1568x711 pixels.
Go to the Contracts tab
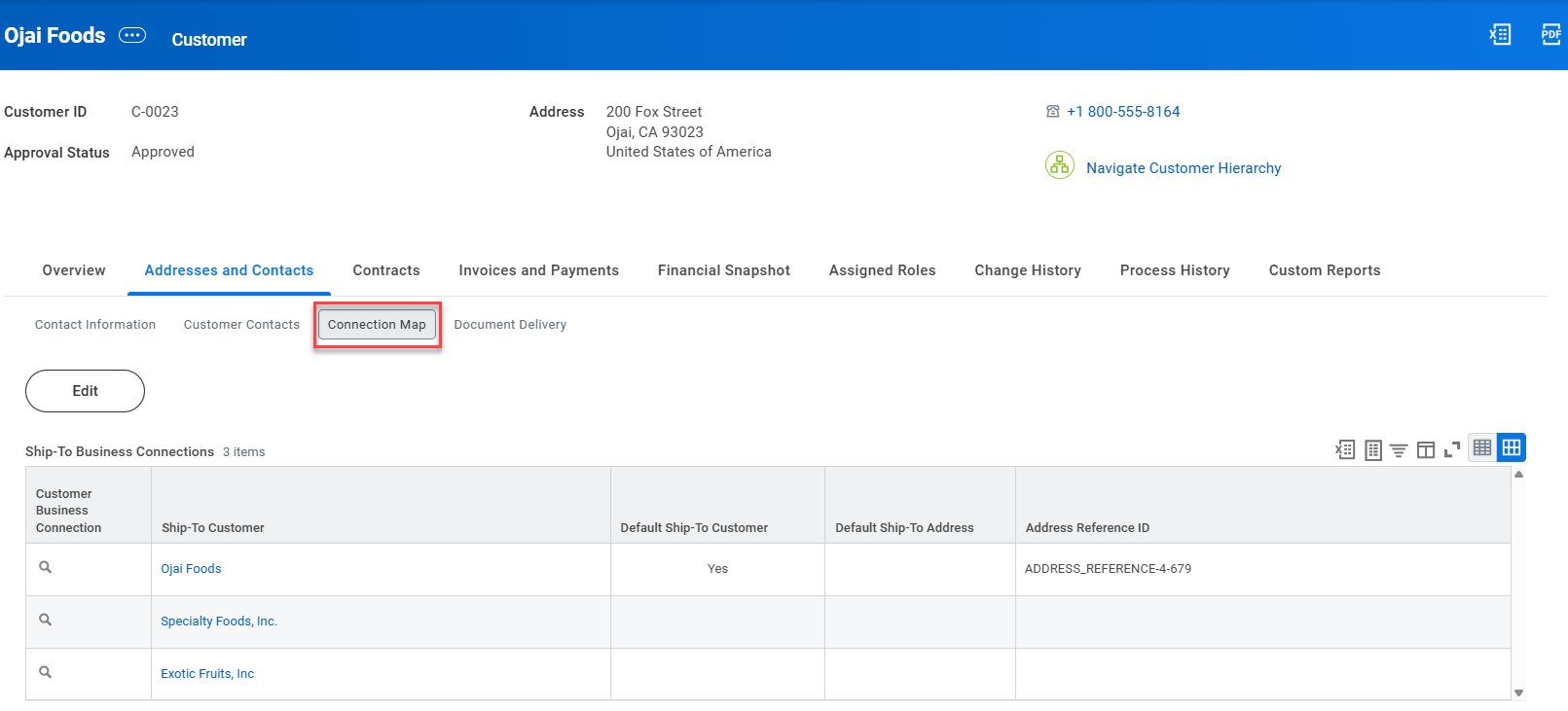pos(386,270)
